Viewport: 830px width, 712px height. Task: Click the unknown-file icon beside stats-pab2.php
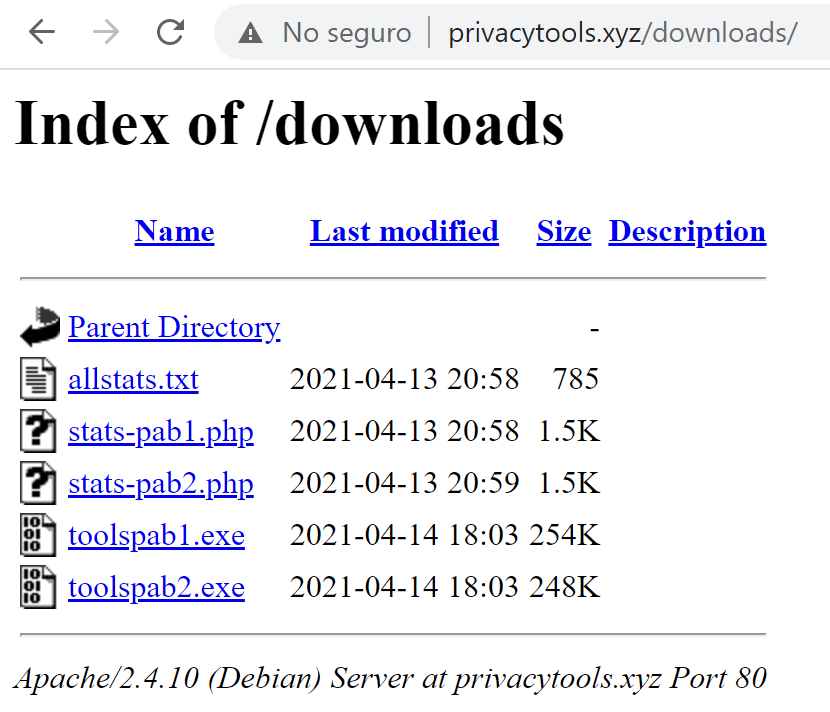[x=38, y=483]
